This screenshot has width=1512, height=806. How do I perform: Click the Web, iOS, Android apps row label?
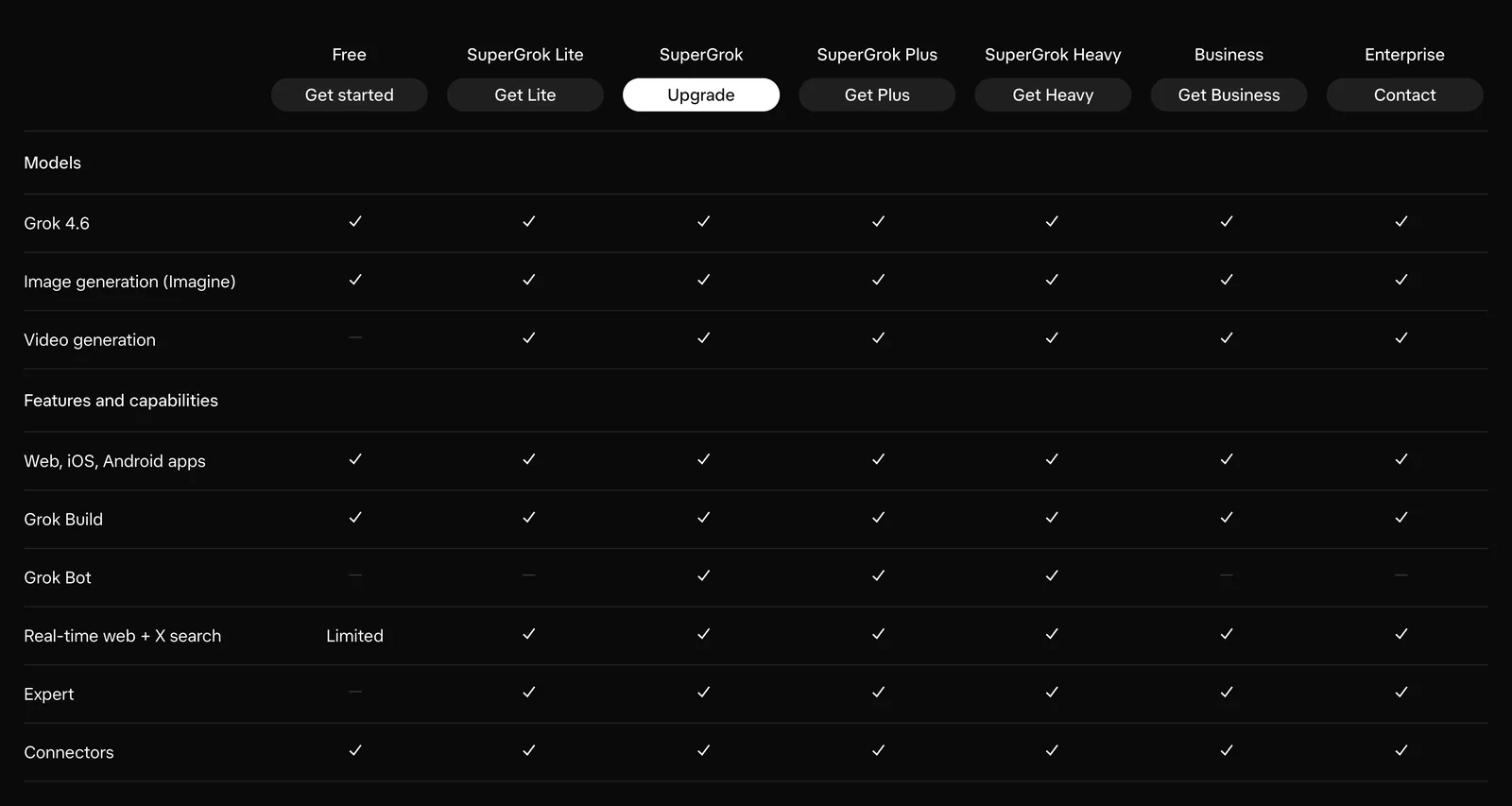coord(114,461)
